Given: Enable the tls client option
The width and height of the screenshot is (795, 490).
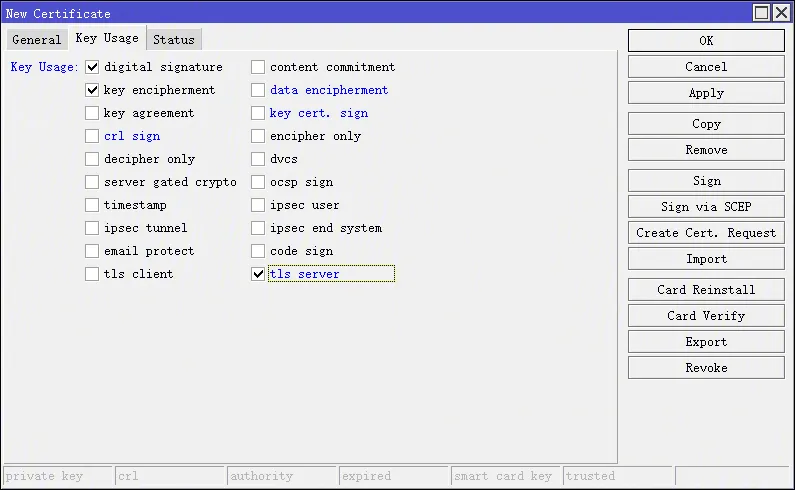Looking at the screenshot, I should [92, 274].
